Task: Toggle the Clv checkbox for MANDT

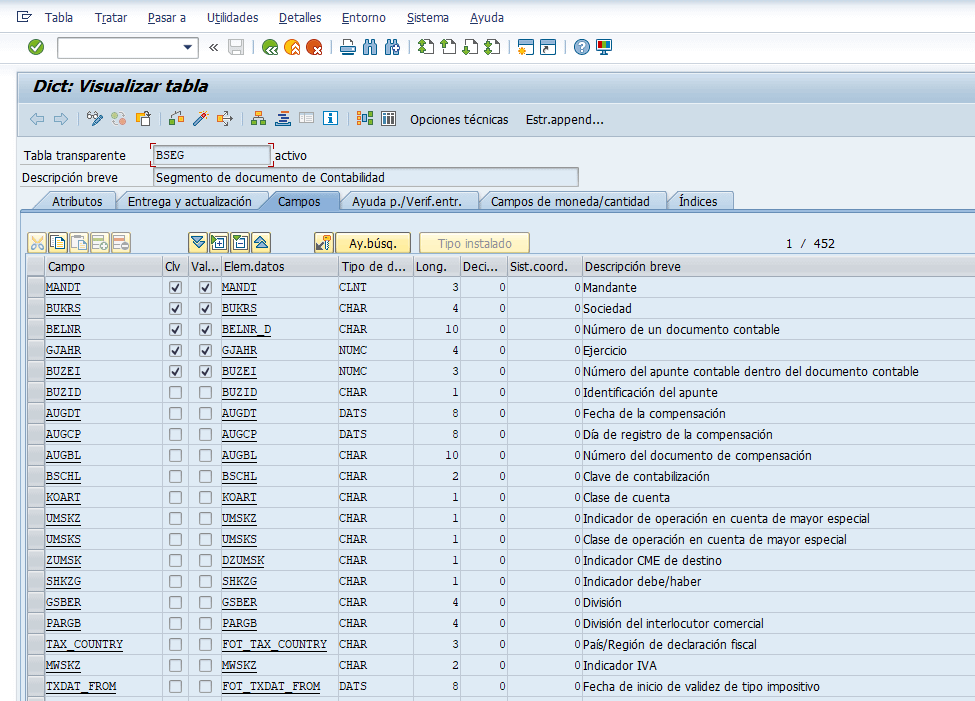Action: (x=176, y=288)
